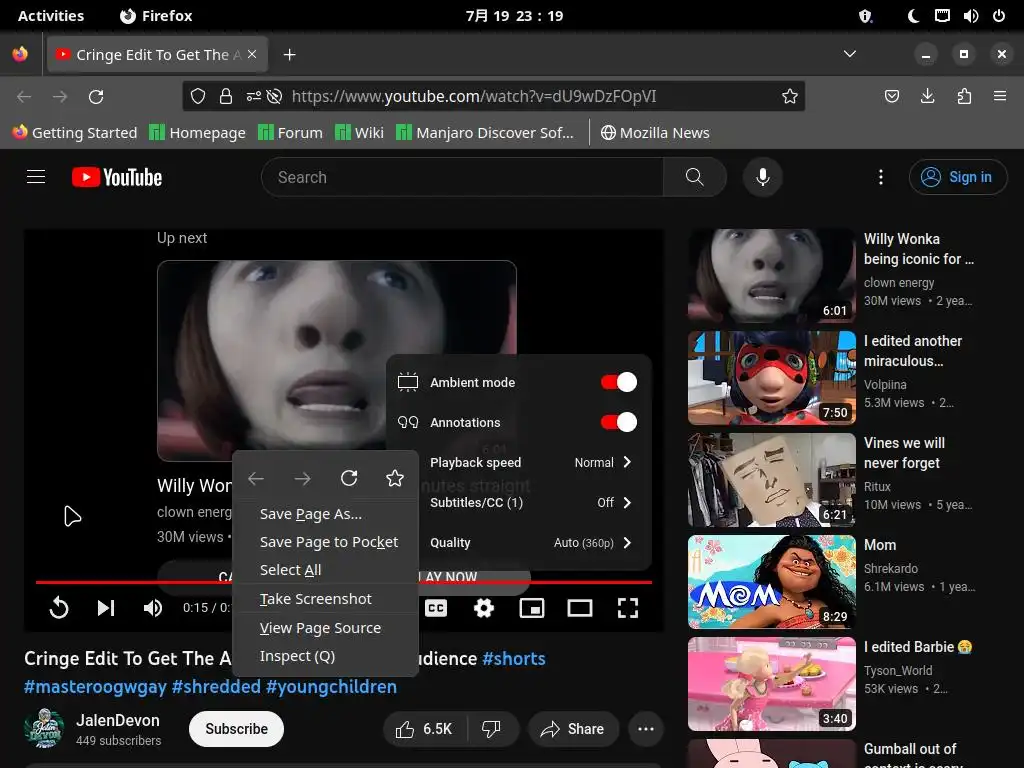Choose Save Page As… from context menu
Screen dimensions: 1024x768
click(325, 514)
